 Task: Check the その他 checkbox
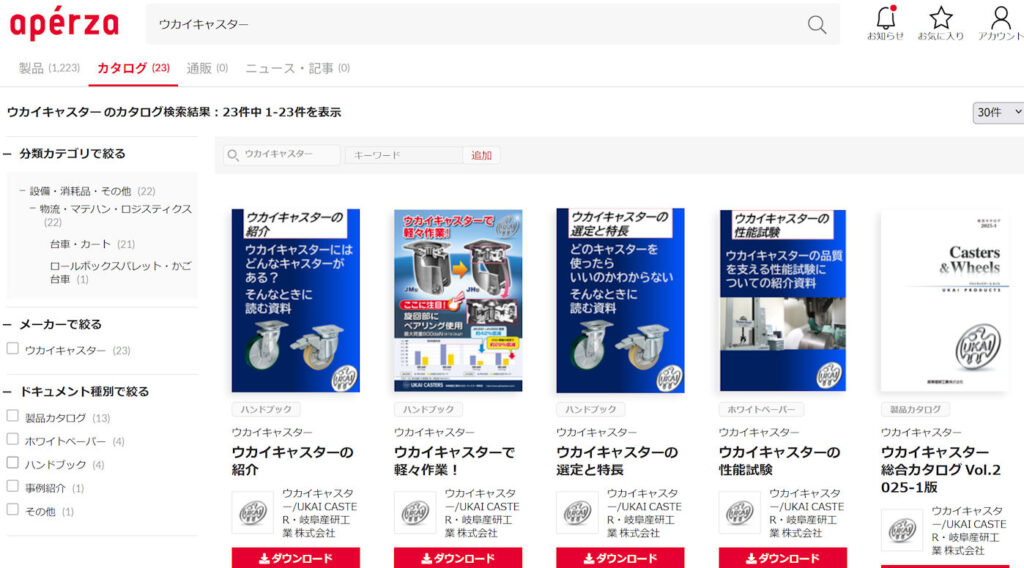[12, 510]
